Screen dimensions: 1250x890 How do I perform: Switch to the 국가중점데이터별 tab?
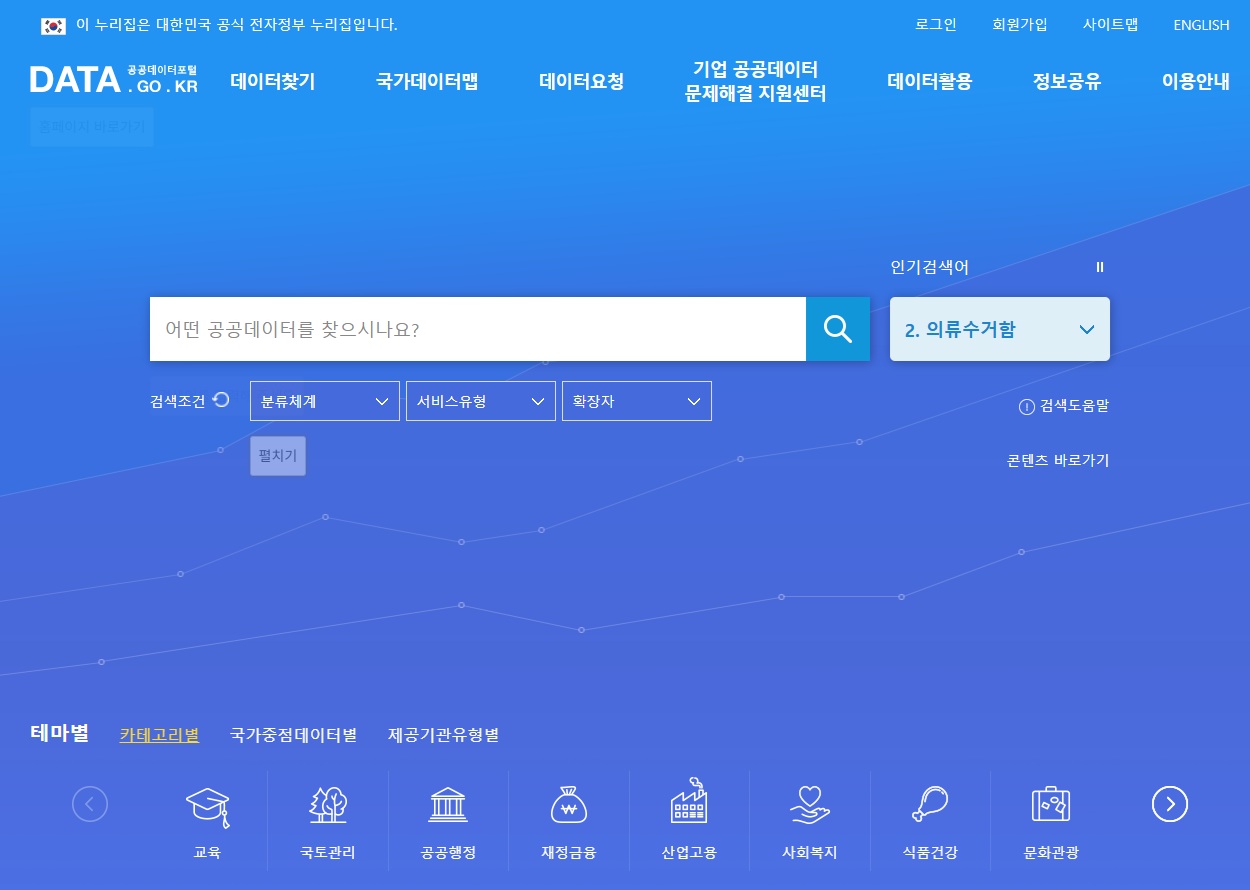(292, 734)
